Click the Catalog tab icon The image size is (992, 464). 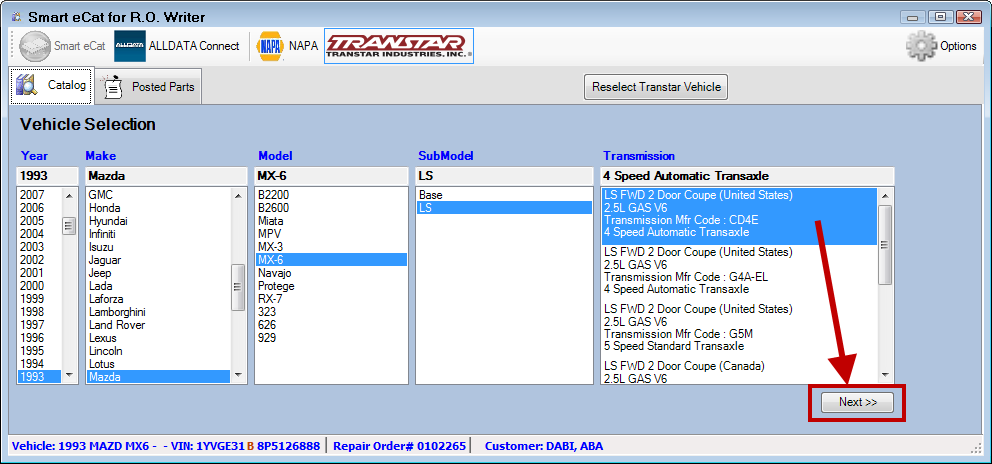pos(27,86)
